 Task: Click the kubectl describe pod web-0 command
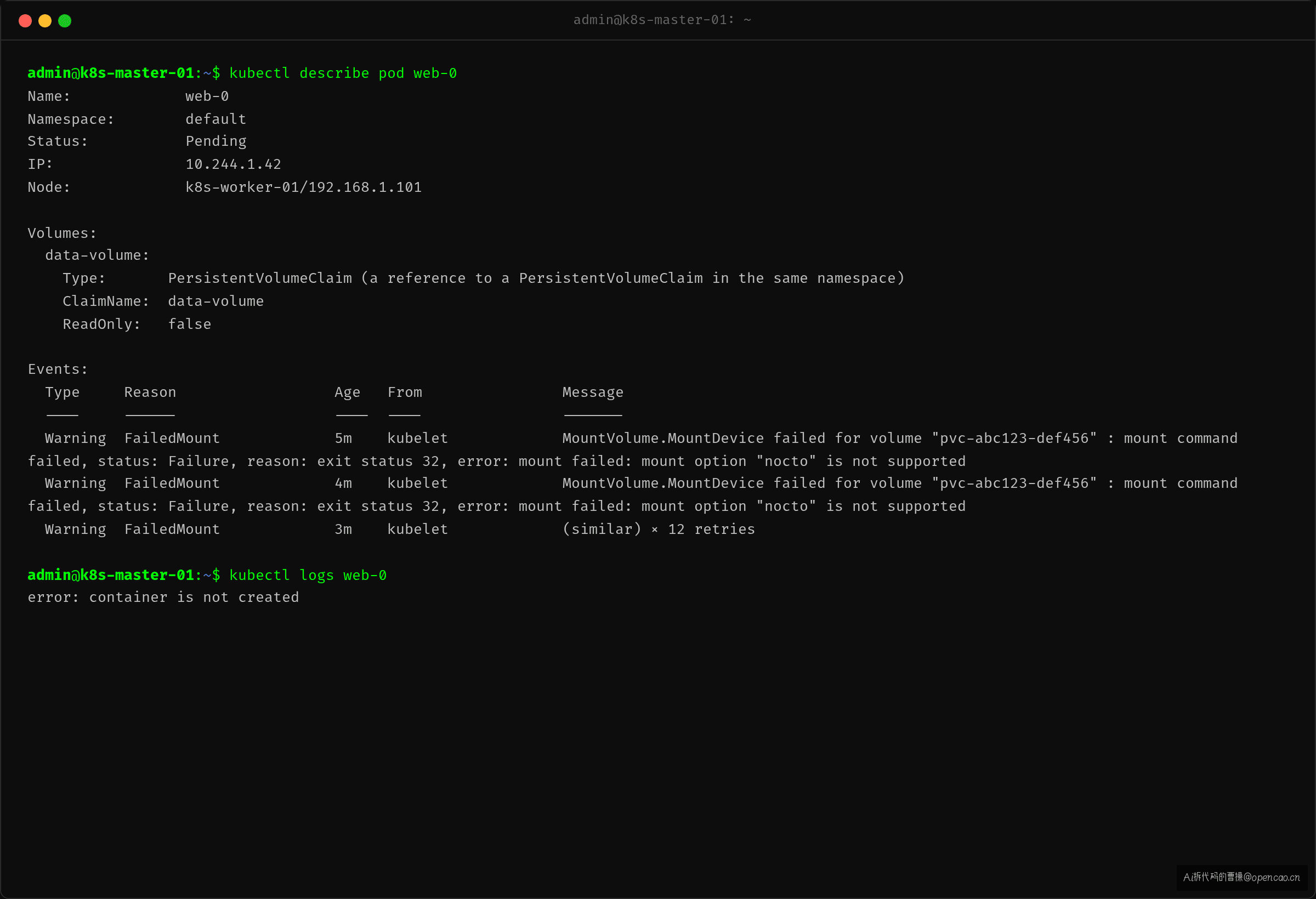tap(343, 73)
